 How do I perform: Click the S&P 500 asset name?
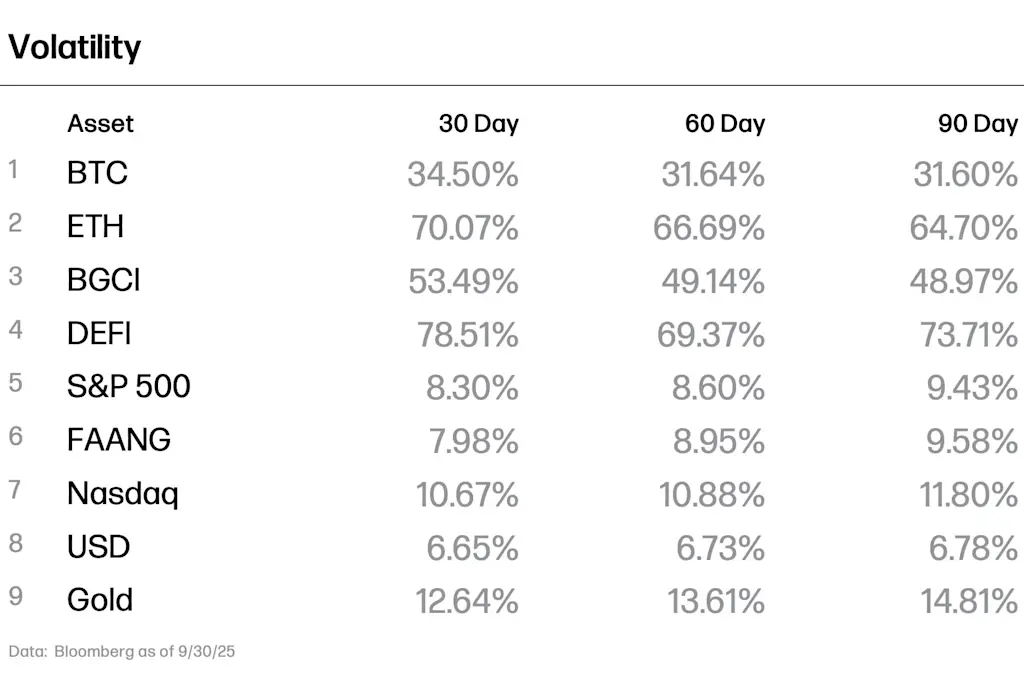click(x=129, y=386)
